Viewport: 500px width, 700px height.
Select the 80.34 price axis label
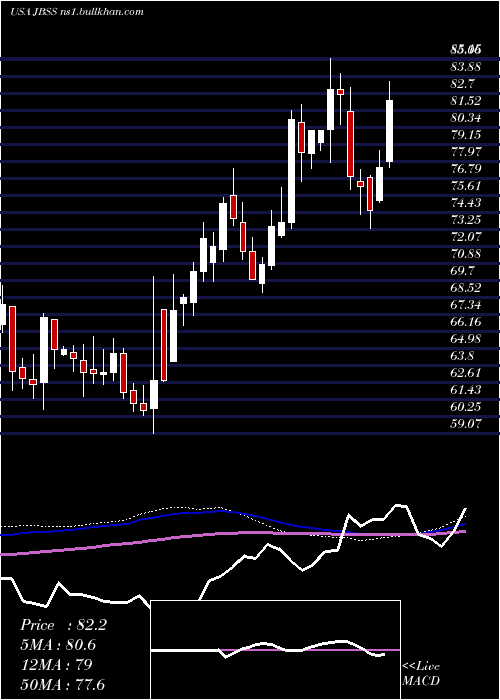pos(466,118)
